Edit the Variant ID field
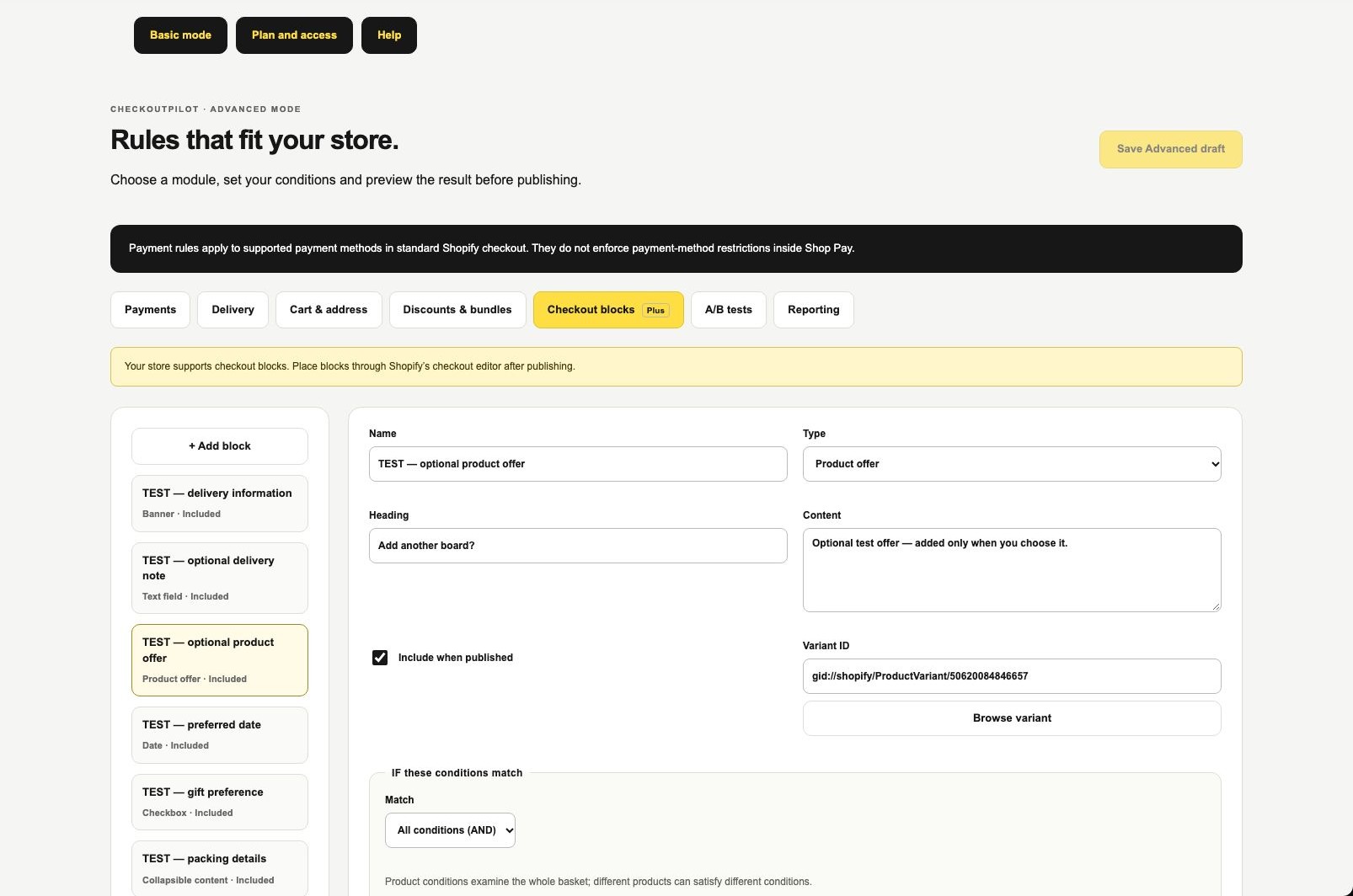The height and width of the screenshot is (896, 1353). pyautogui.click(x=1012, y=676)
